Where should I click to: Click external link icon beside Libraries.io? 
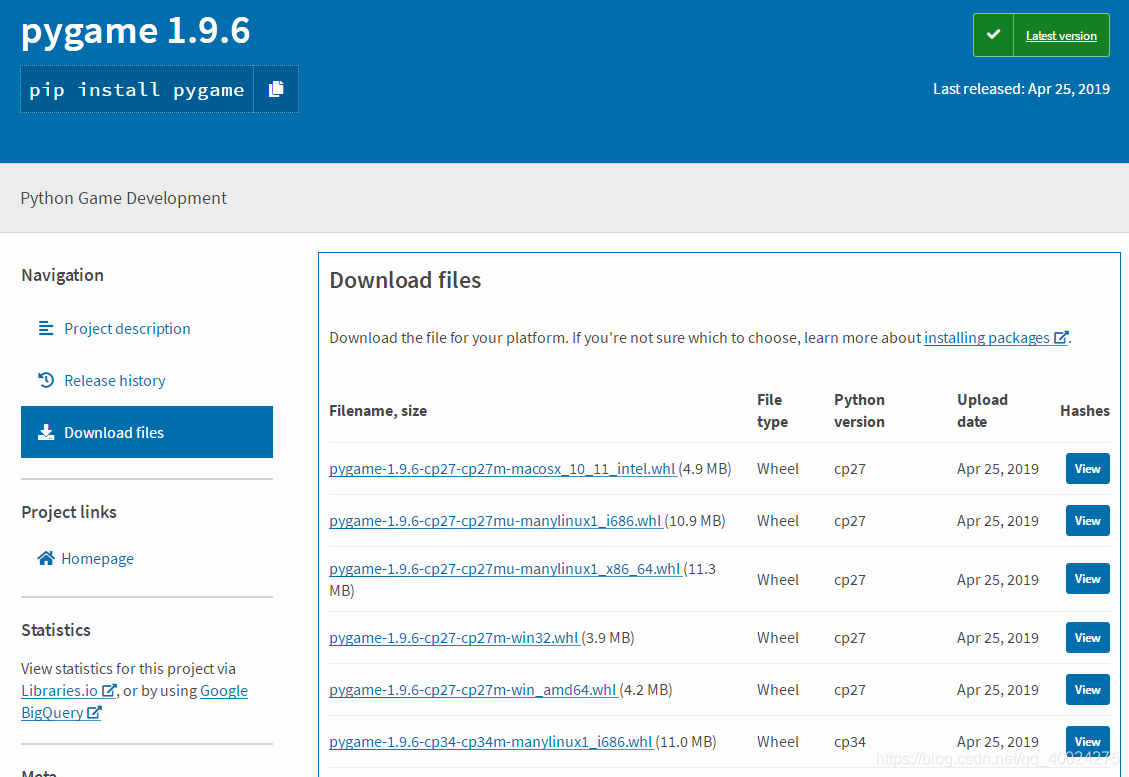pos(109,690)
